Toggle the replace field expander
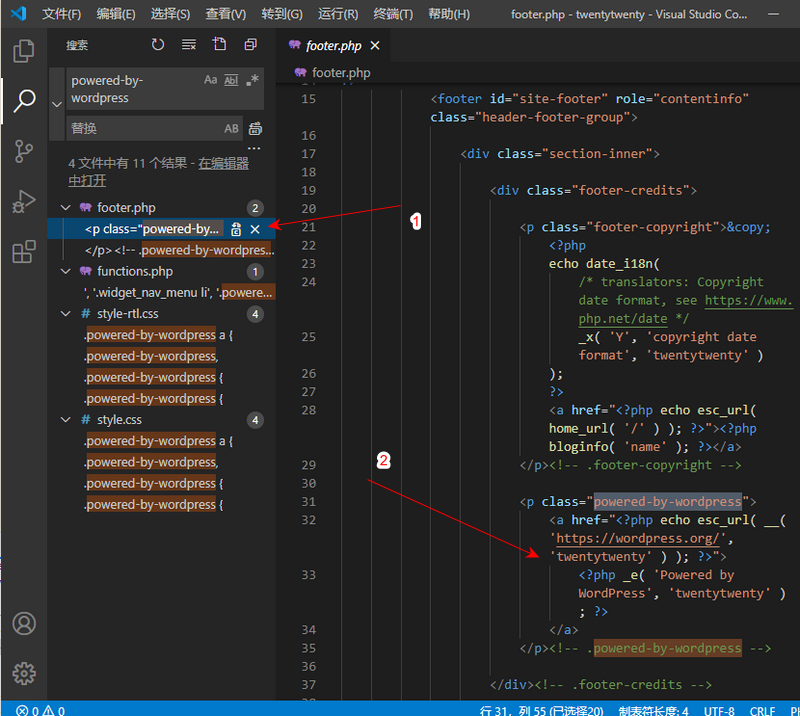Image resolution: width=800 pixels, height=716 pixels. tap(57, 104)
